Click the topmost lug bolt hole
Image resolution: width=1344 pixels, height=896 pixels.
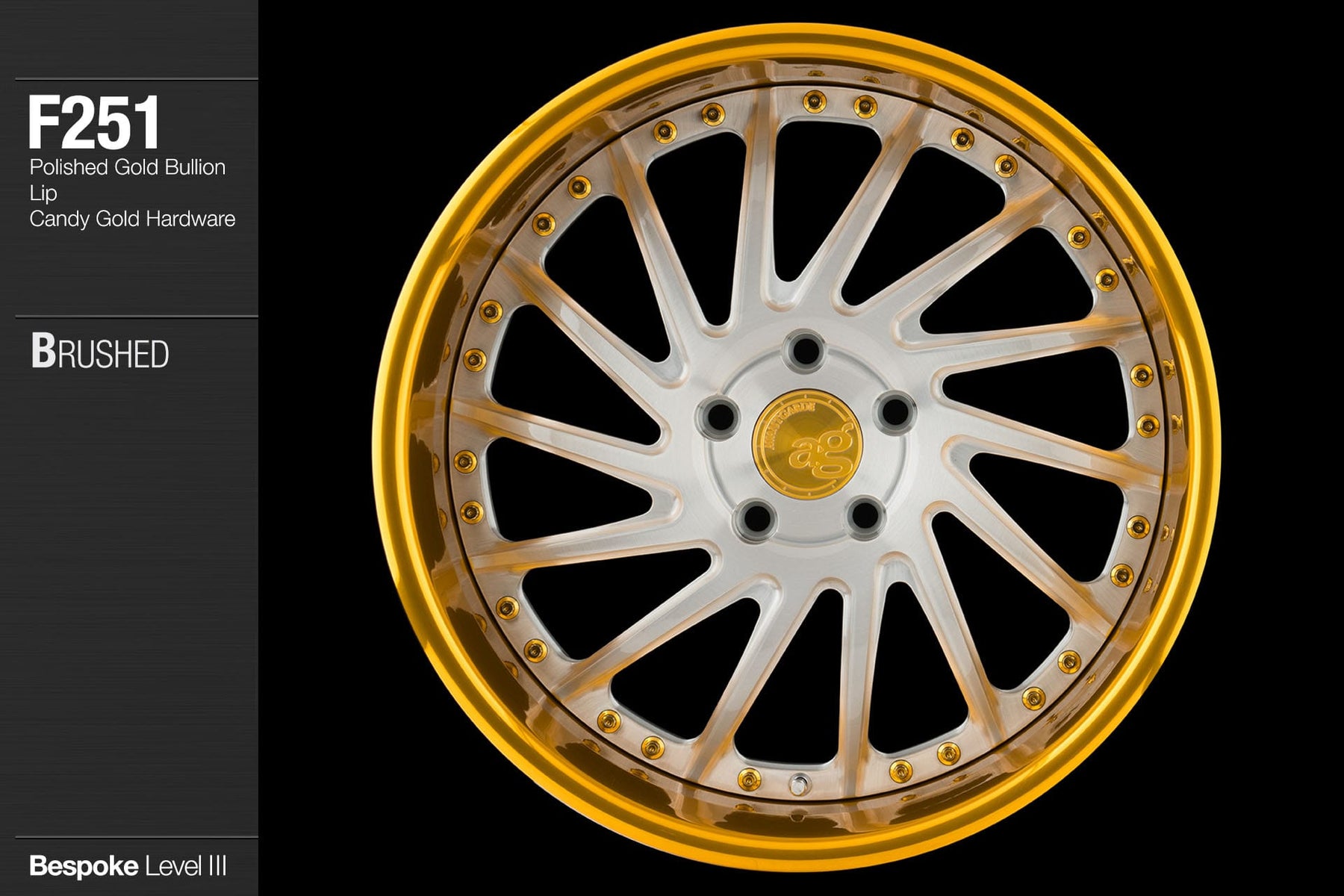804,349
